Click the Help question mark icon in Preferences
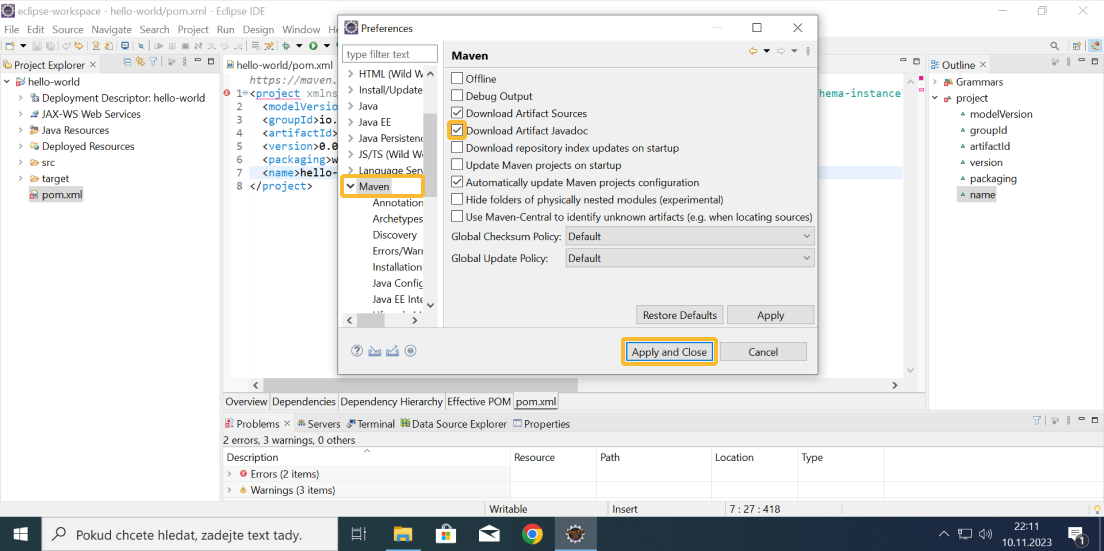1104x551 pixels. coord(356,350)
